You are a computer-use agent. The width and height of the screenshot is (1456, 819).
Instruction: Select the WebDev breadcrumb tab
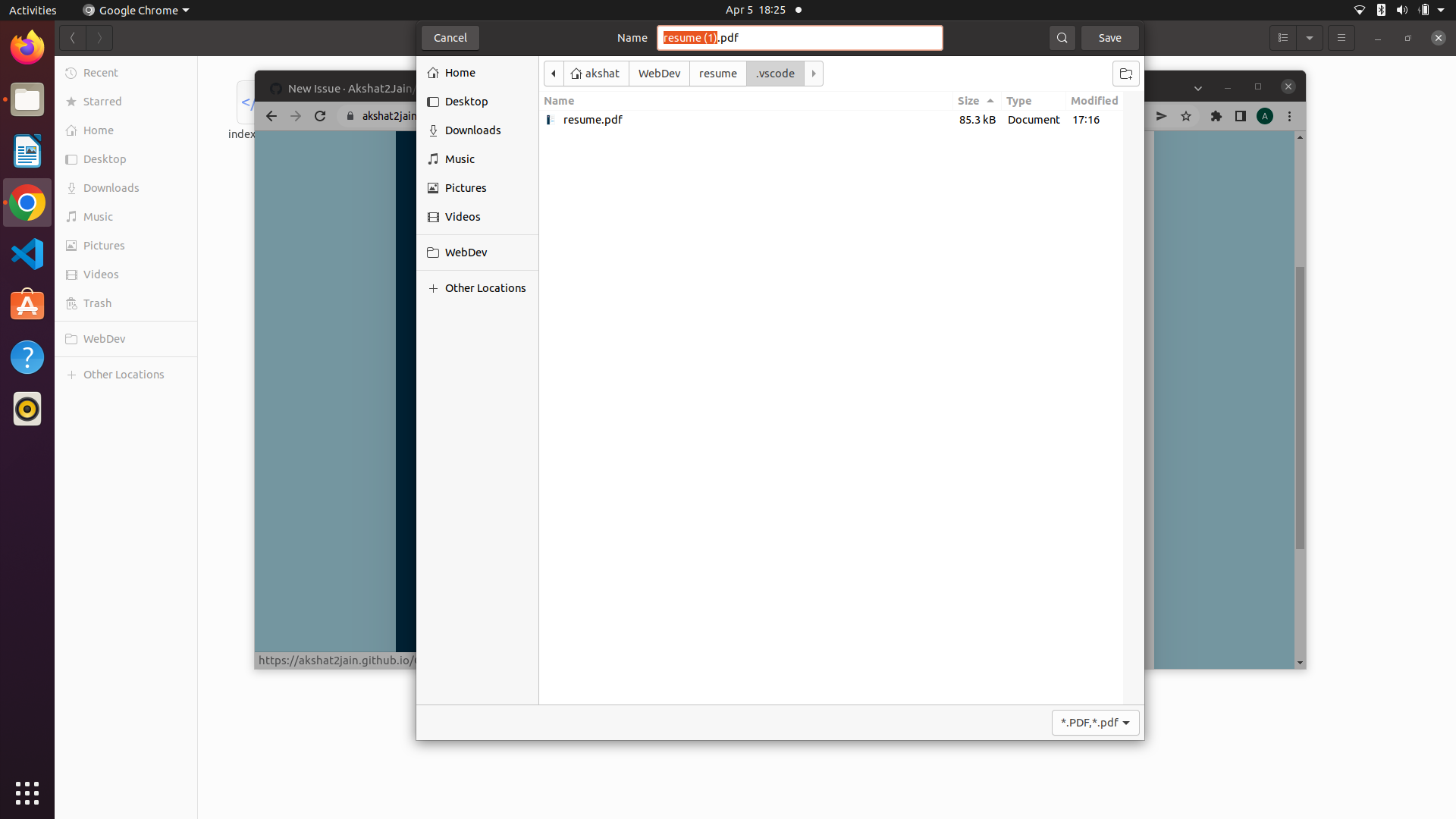[x=658, y=73]
